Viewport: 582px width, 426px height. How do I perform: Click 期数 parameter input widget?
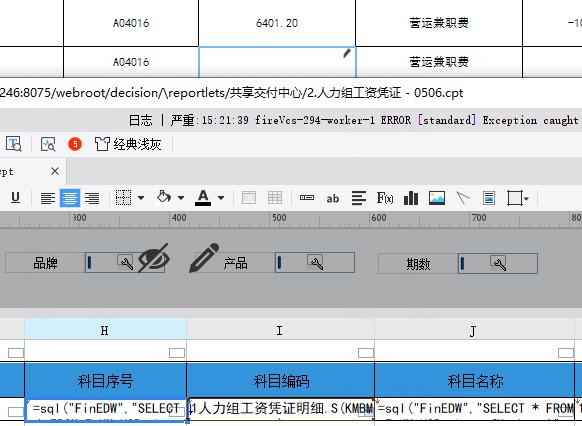pyautogui.click(x=498, y=264)
